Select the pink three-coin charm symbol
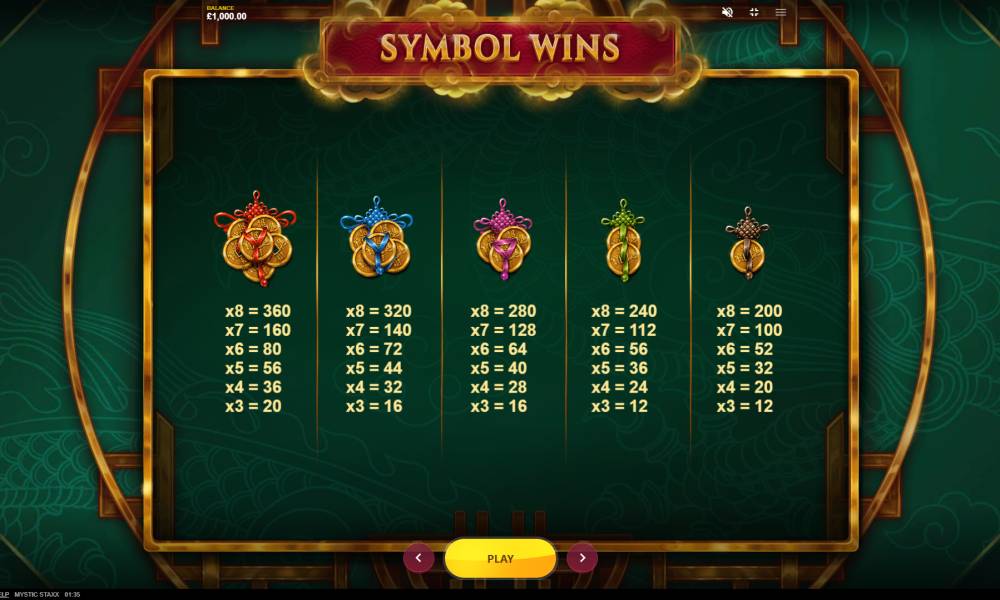1000x600 pixels. [503, 238]
